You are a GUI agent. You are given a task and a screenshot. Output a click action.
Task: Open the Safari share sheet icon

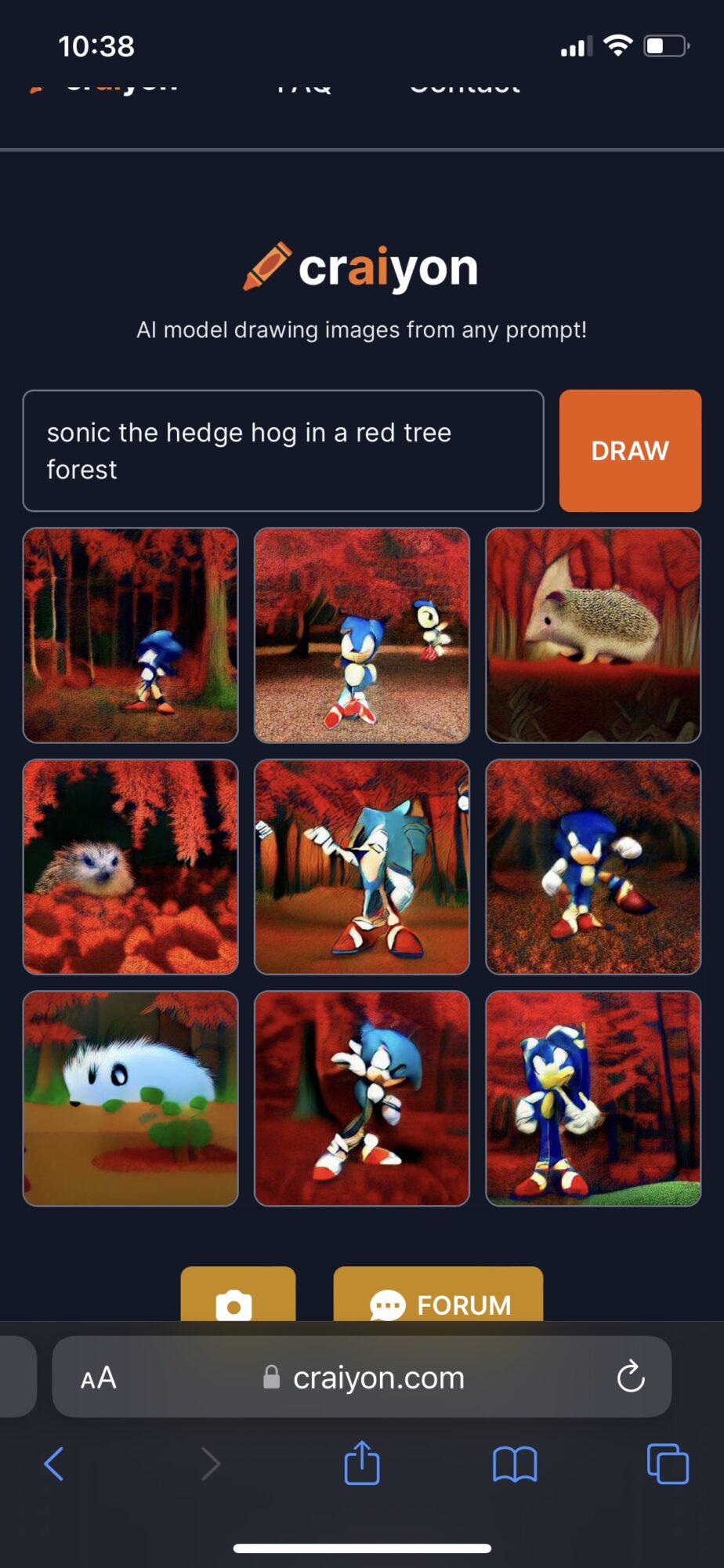(362, 1463)
